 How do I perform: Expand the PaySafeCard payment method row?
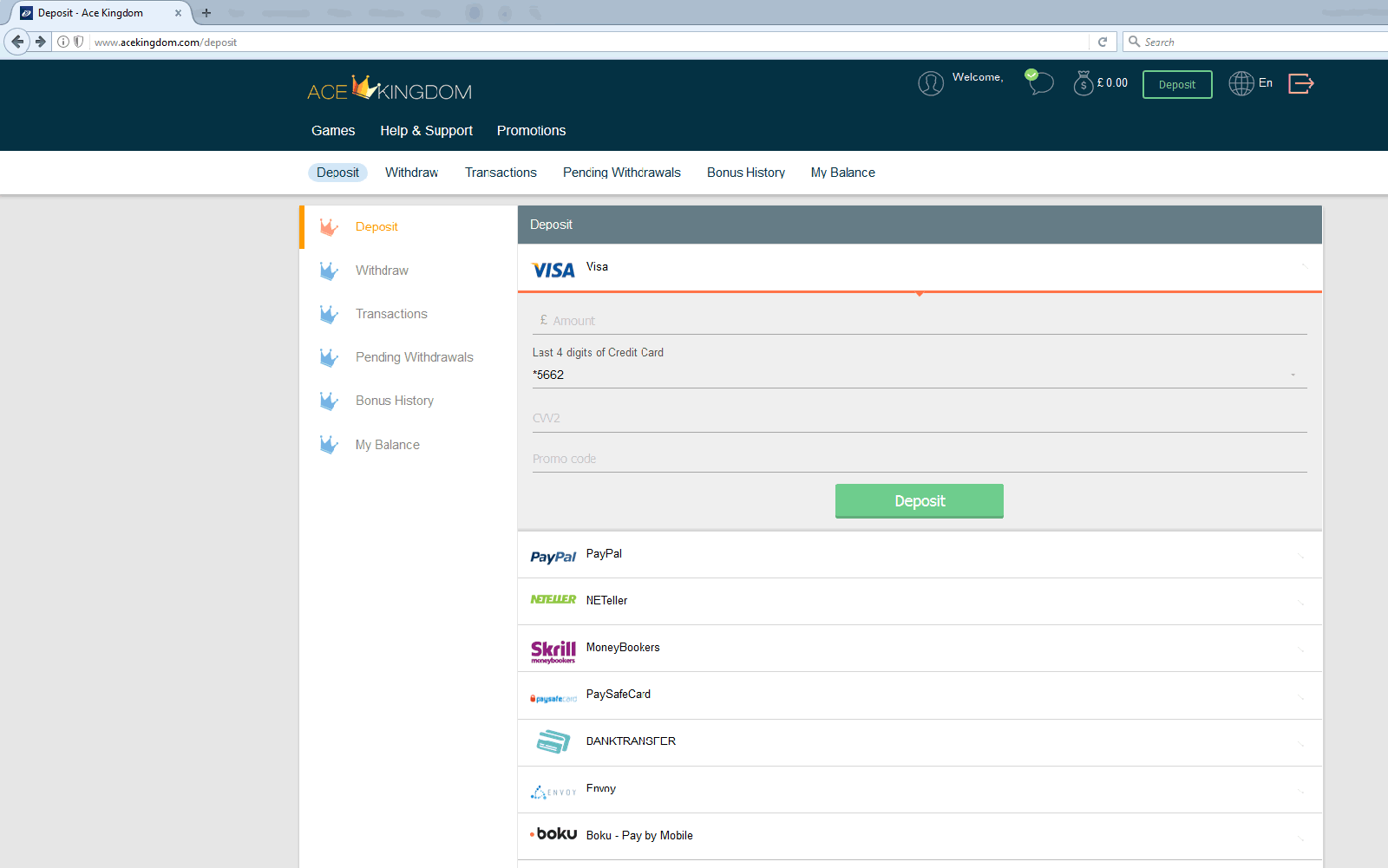pyautogui.click(x=920, y=695)
